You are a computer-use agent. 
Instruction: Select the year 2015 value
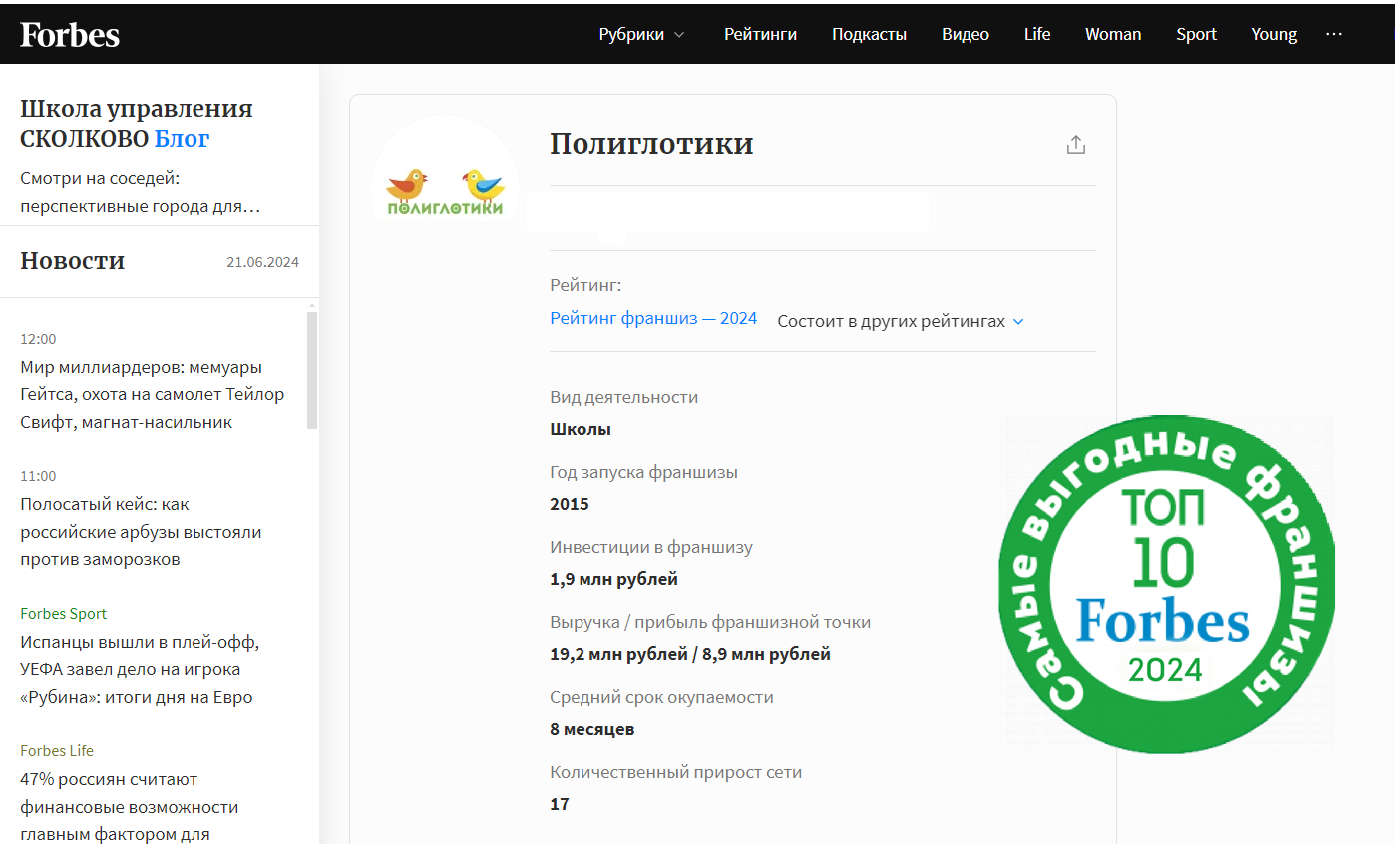click(569, 504)
